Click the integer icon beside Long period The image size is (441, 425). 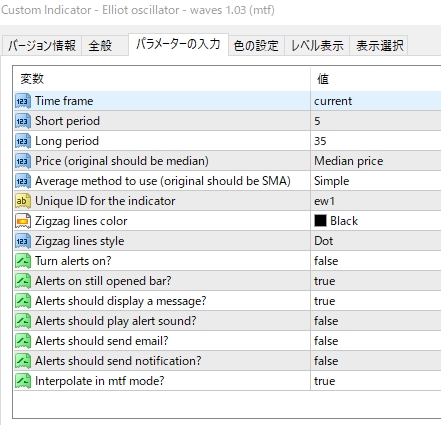point(23,141)
